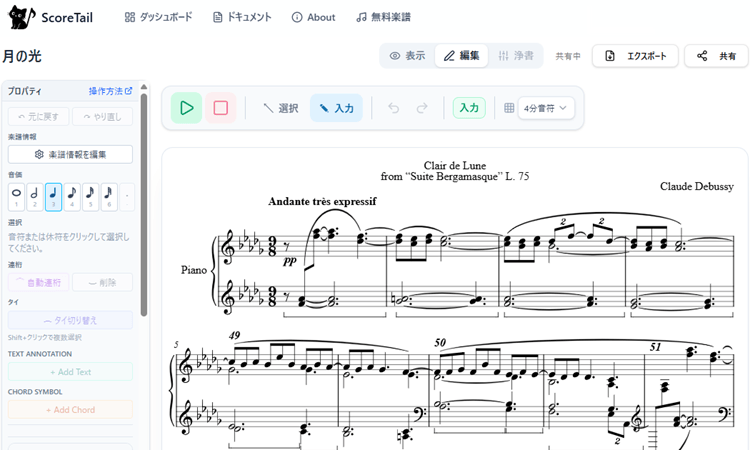Open the 操作方法 help link
Viewport: 750px width, 450px height.
110,91
